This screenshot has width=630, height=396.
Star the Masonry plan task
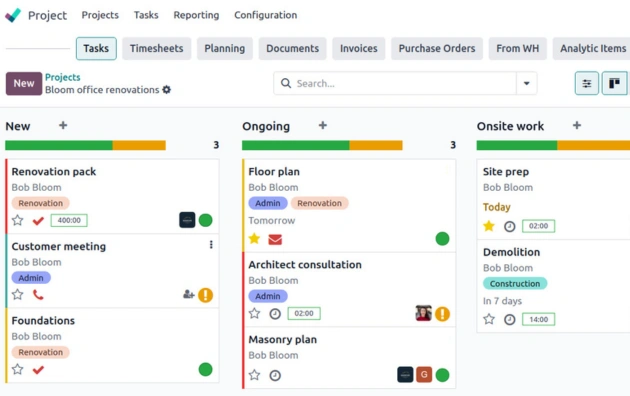[254, 375]
